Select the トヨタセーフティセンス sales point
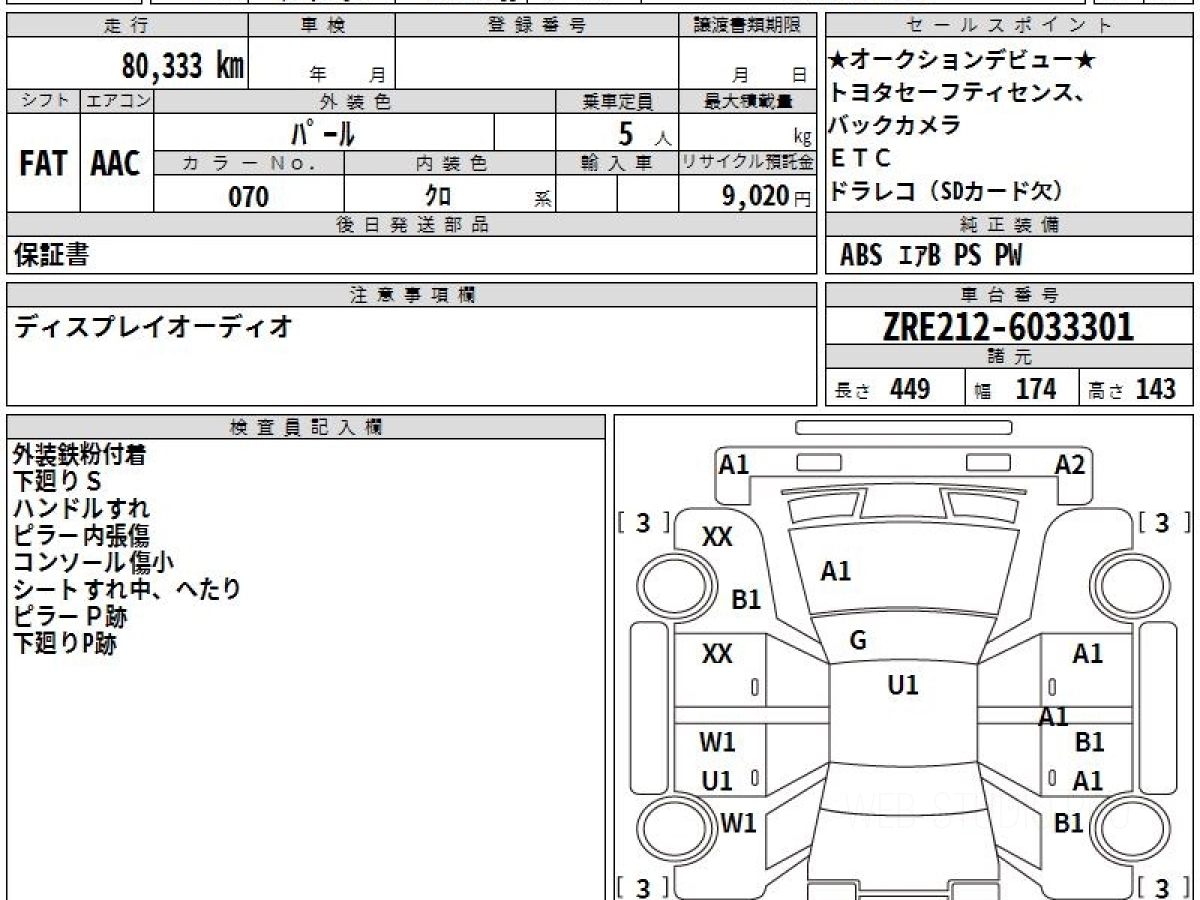Viewport: 1200px width, 900px height. [x=958, y=93]
